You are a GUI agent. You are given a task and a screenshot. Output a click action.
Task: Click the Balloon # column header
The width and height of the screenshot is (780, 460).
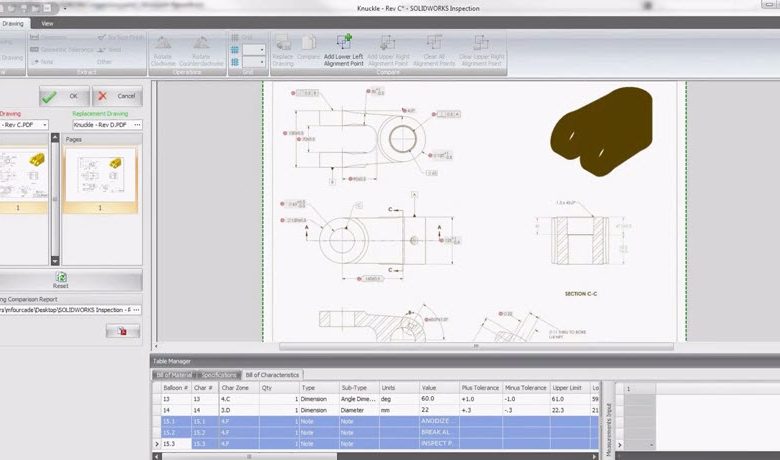[176, 388]
